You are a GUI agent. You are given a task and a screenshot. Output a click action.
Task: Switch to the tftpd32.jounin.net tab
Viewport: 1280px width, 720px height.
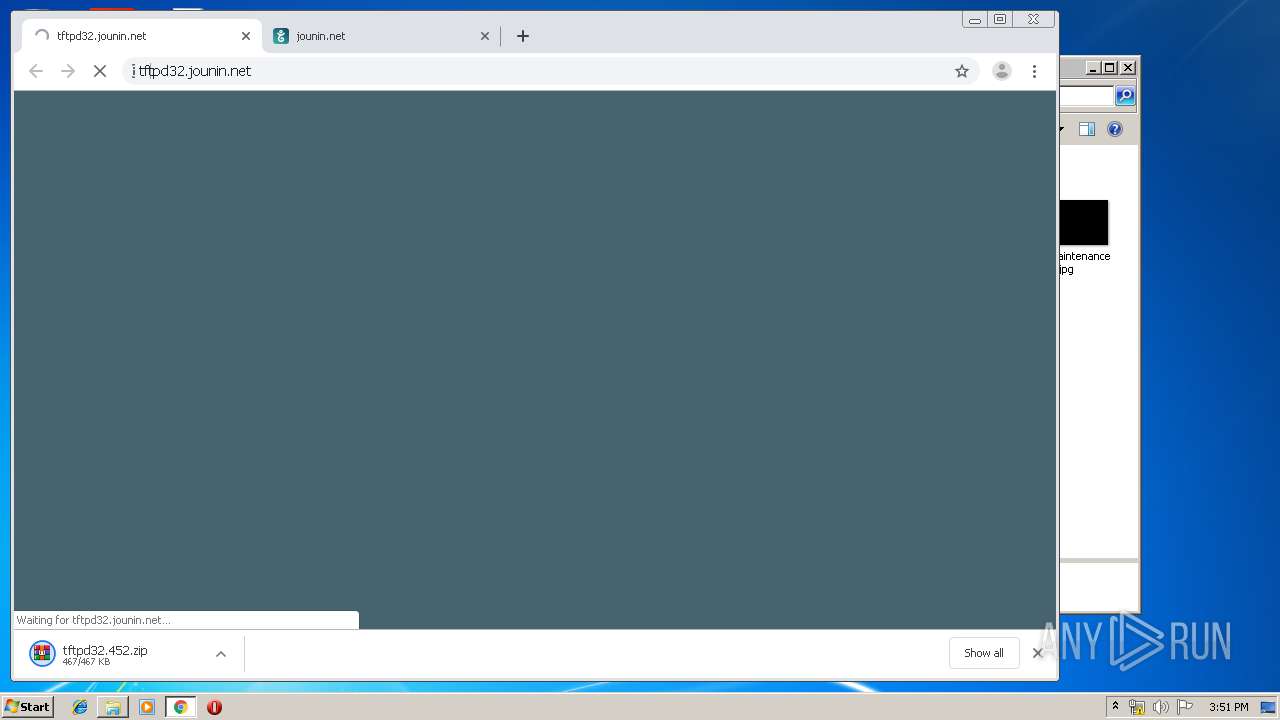pyautogui.click(x=140, y=36)
